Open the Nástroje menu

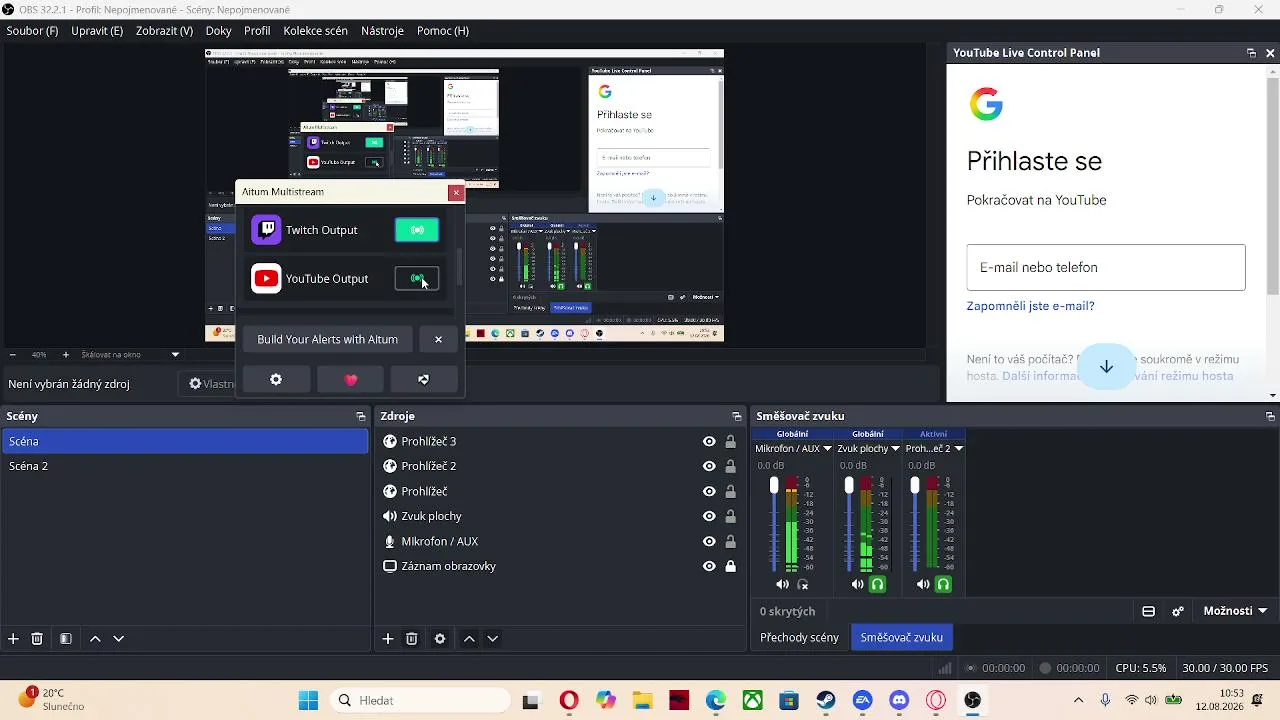click(x=383, y=31)
